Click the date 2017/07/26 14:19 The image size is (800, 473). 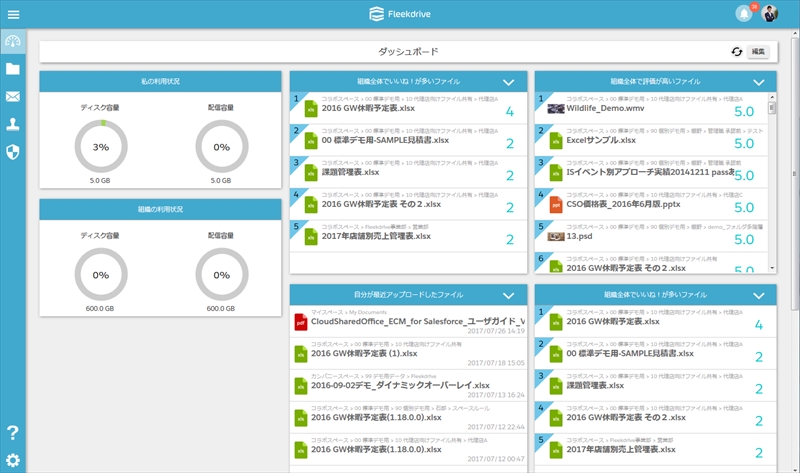pyautogui.click(x=496, y=331)
